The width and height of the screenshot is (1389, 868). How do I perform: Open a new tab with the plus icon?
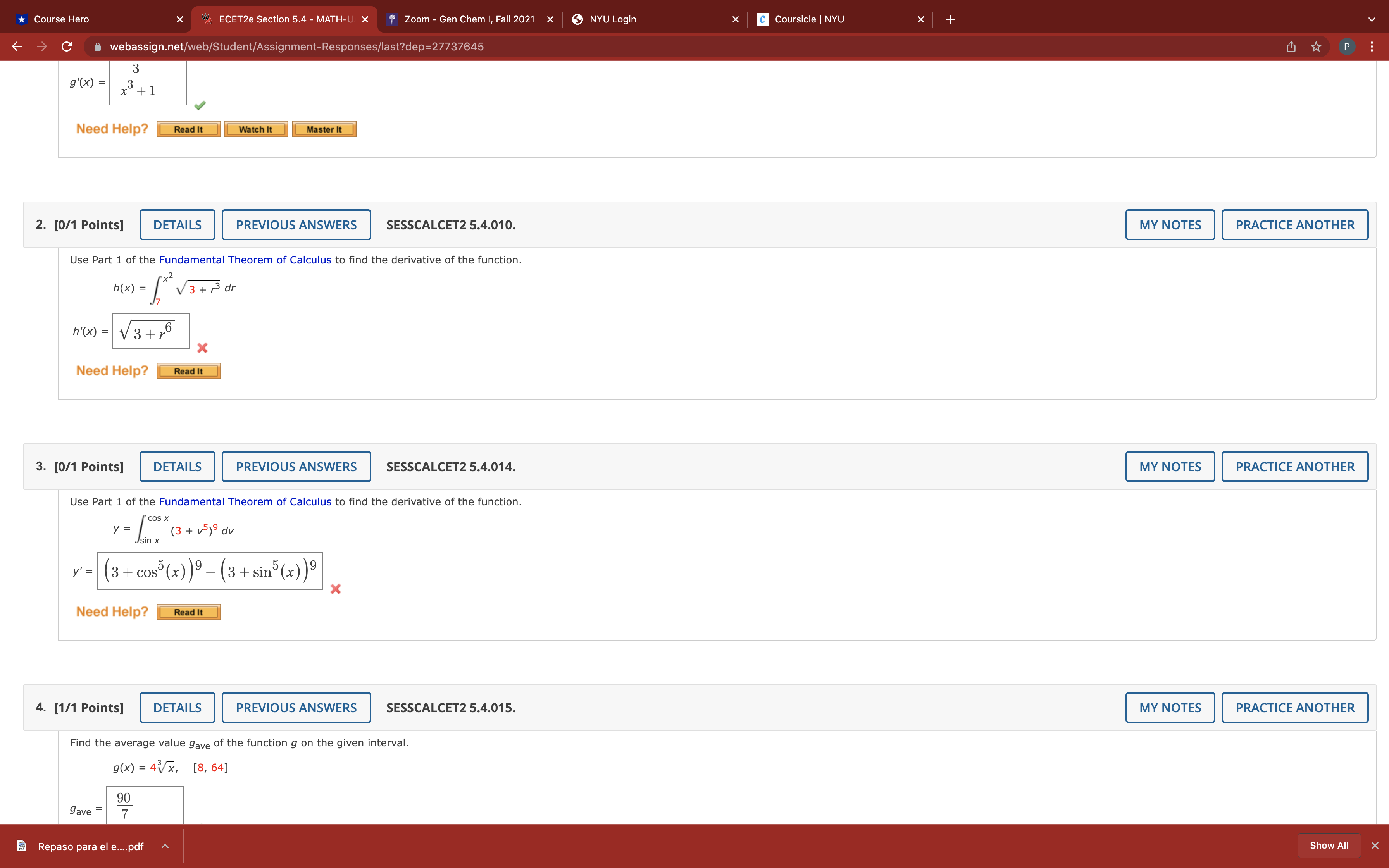point(950,19)
